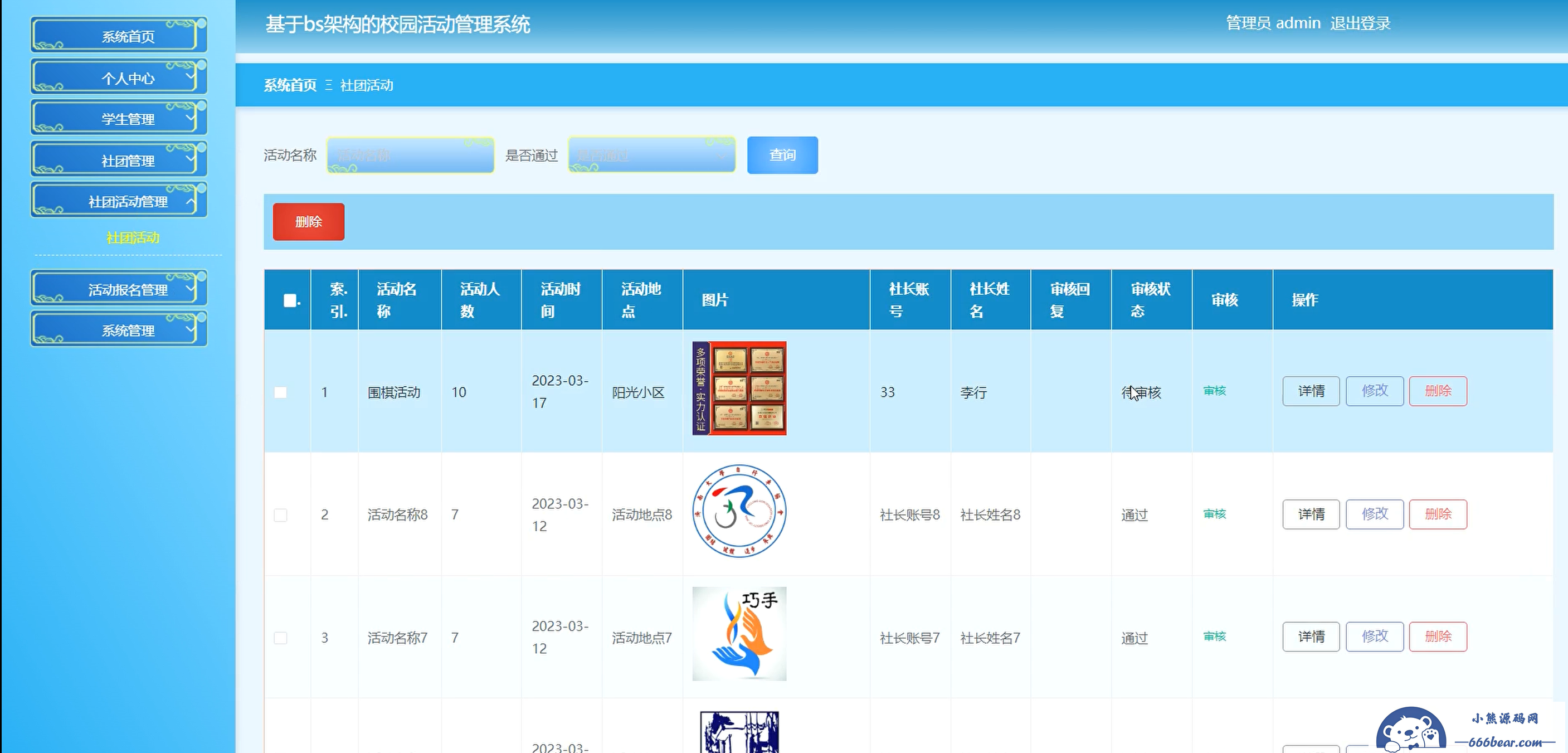
Task: Click 审核 link in 活动名称7 row
Action: [1214, 636]
